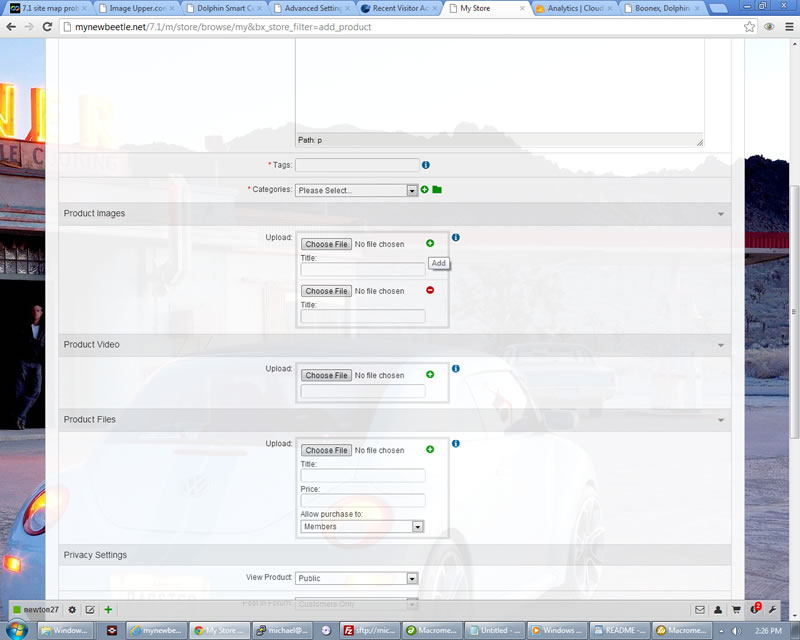Open the Categories Please Select dropdown

point(357,190)
